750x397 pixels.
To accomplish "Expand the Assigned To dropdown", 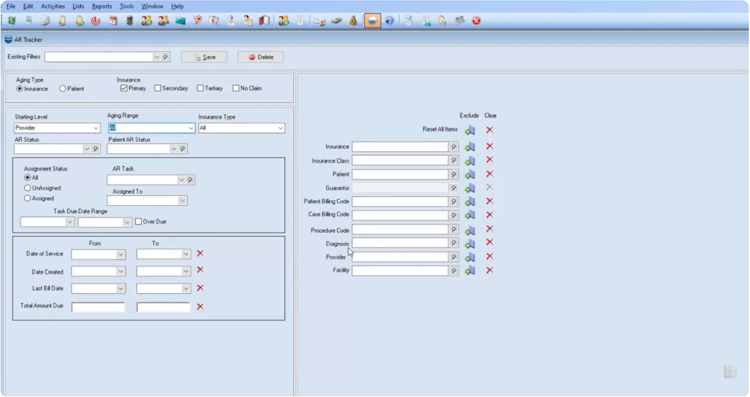I will tap(182, 201).
